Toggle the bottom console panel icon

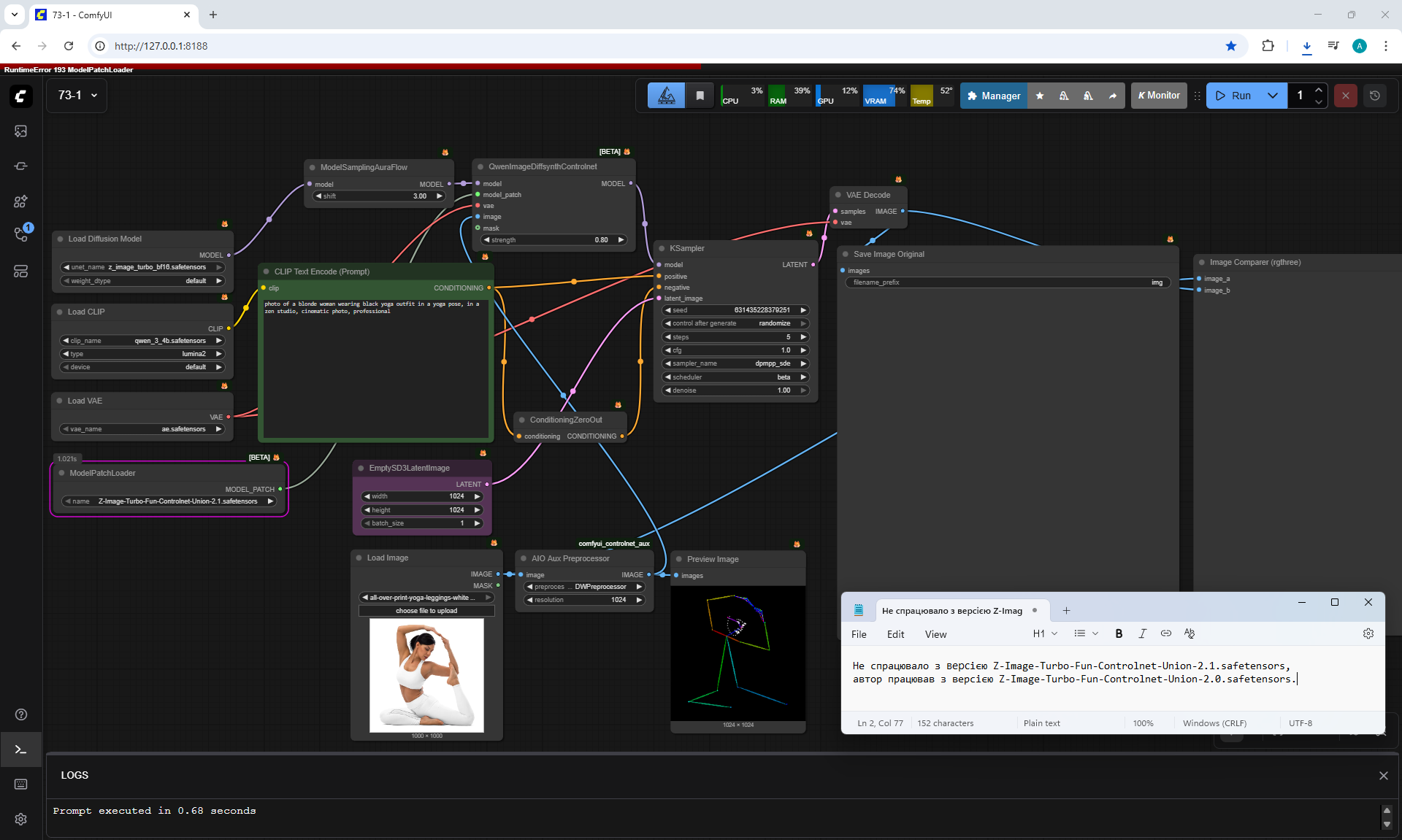coord(20,750)
